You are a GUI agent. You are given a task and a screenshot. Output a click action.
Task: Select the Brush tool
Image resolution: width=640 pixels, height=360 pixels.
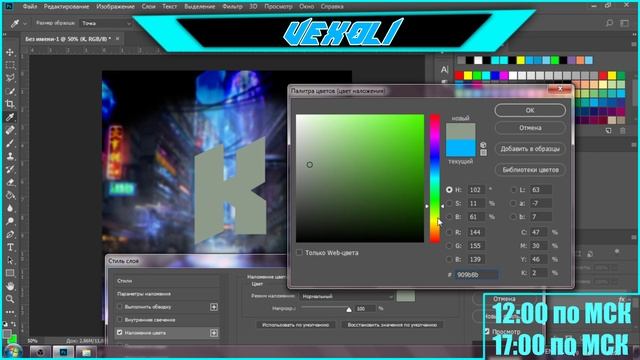pyautogui.click(x=10, y=143)
